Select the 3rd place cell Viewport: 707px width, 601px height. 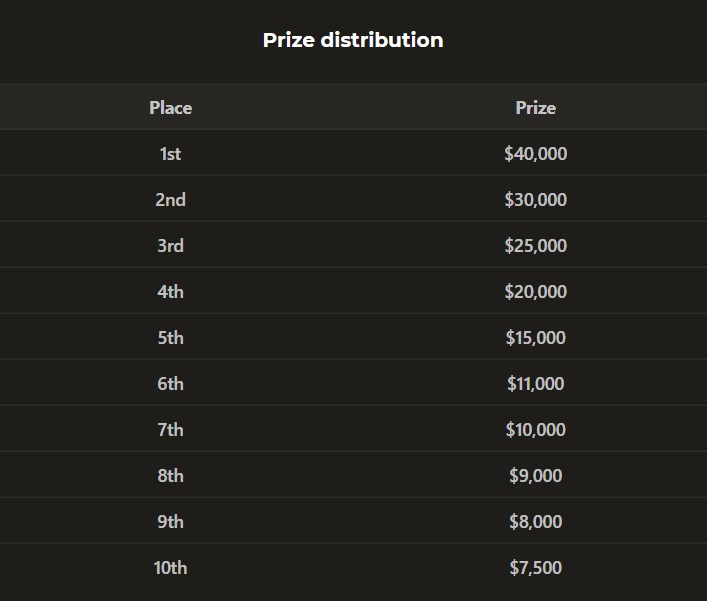tap(170, 246)
